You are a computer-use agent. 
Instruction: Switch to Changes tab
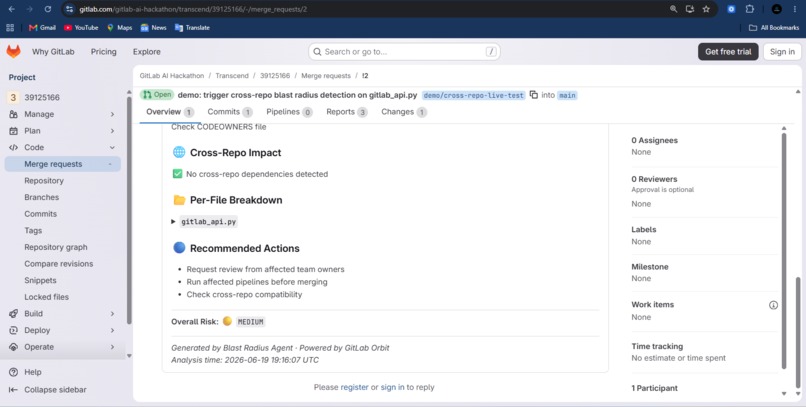click(x=404, y=112)
